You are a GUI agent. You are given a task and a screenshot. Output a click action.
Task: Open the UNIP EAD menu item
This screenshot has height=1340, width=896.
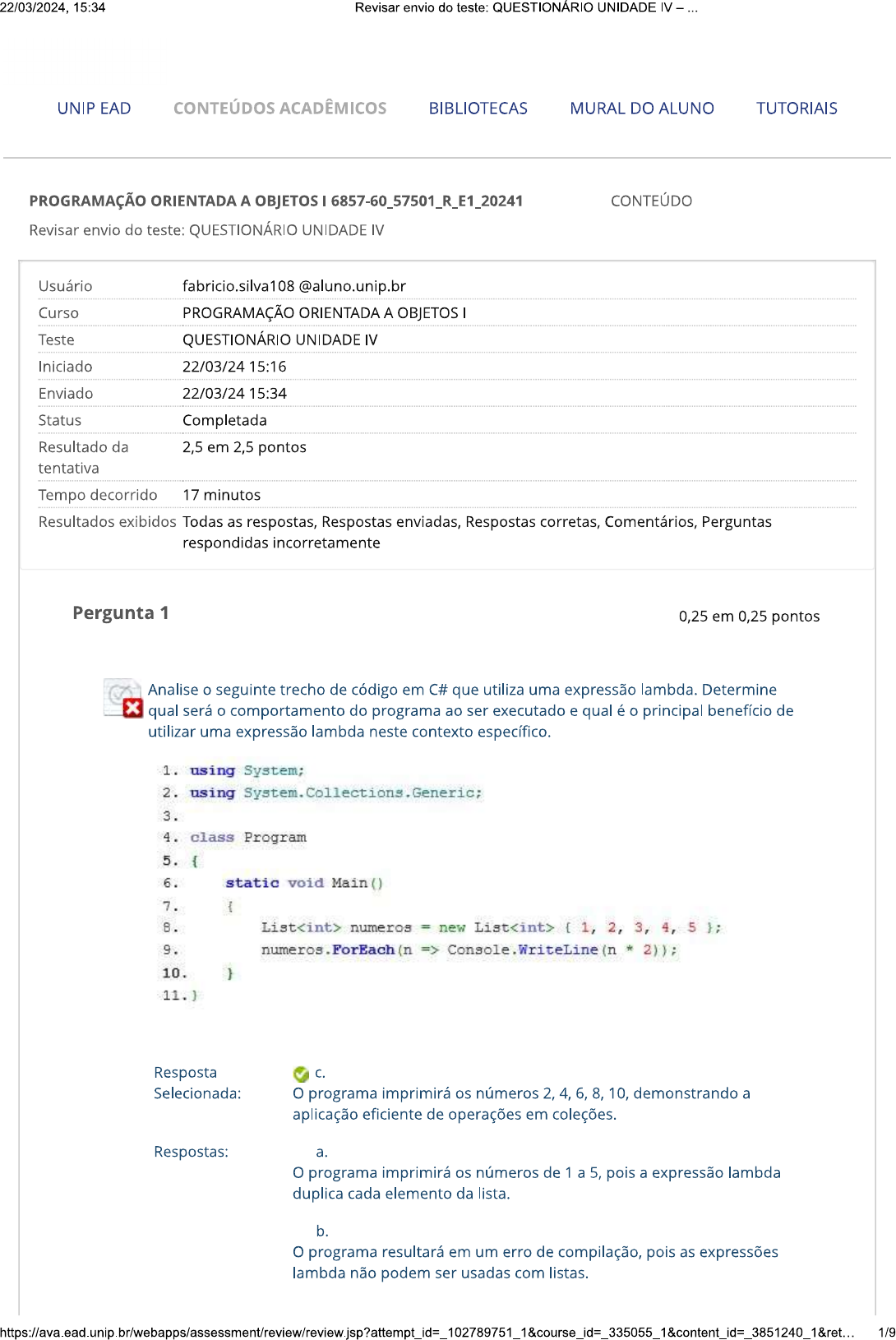(x=94, y=109)
